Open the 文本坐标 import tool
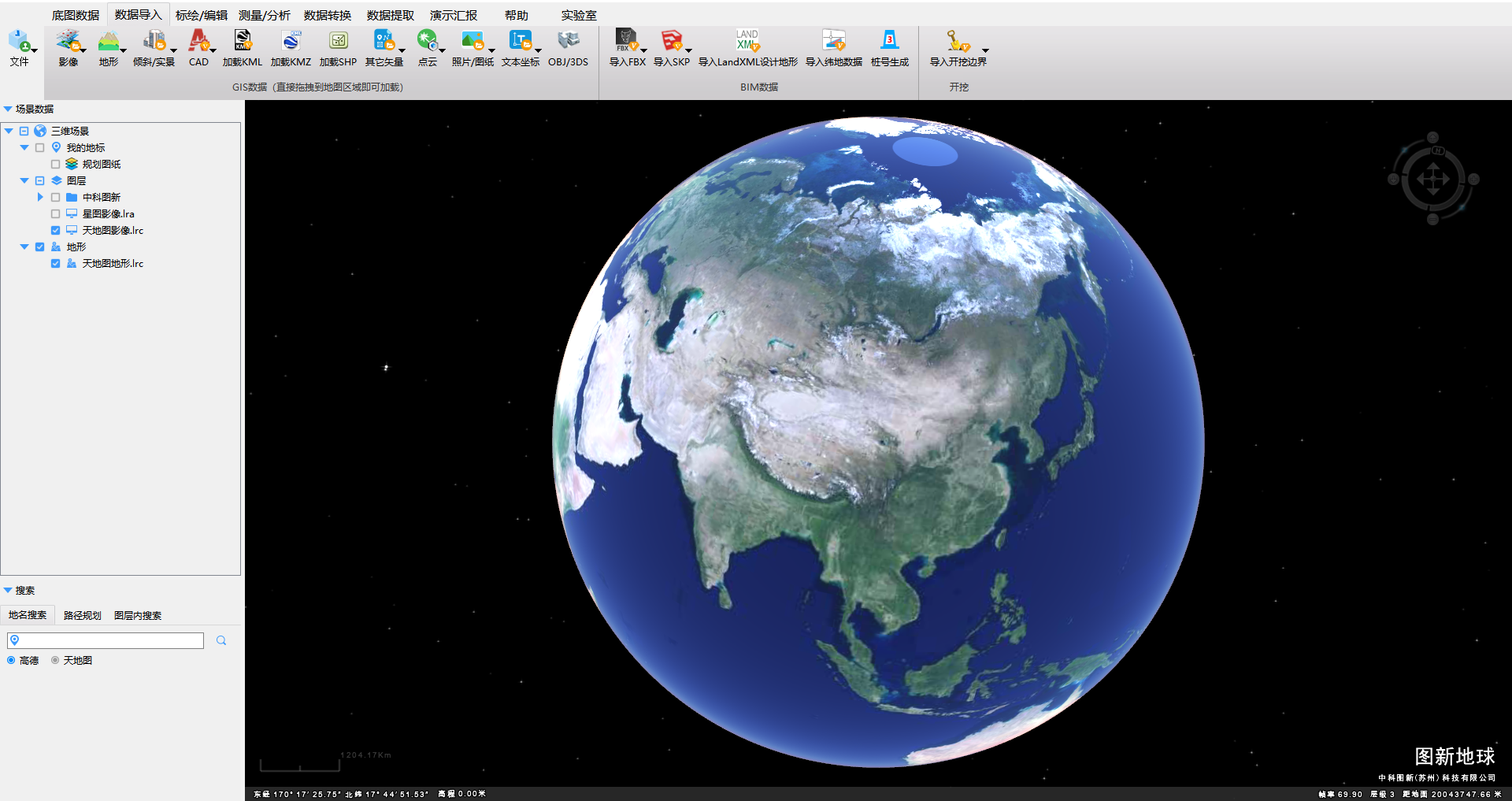 pyautogui.click(x=521, y=47)
